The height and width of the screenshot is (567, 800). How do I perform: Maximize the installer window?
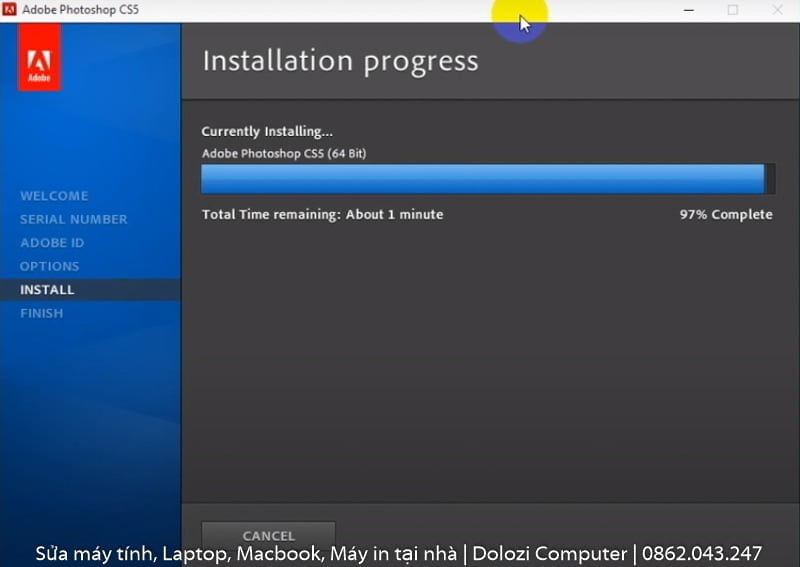733,10
